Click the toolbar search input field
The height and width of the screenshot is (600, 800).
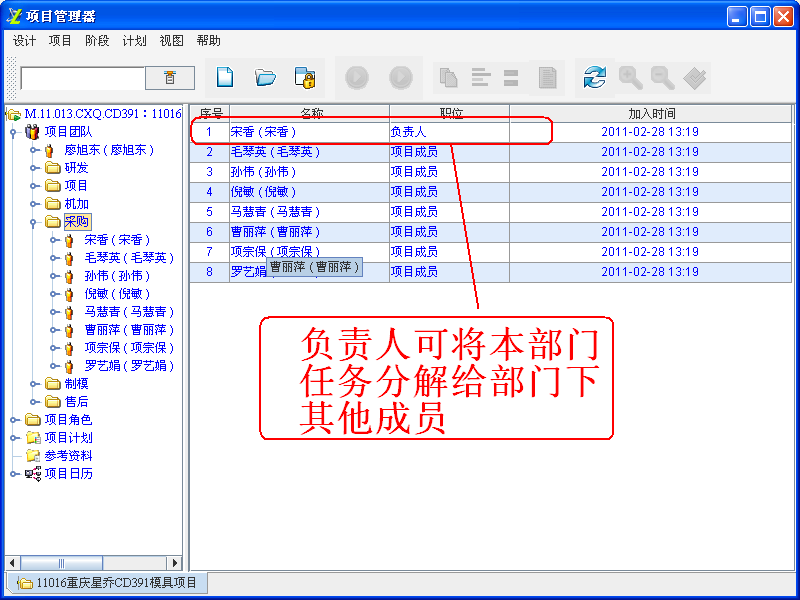tap(83, 78)
